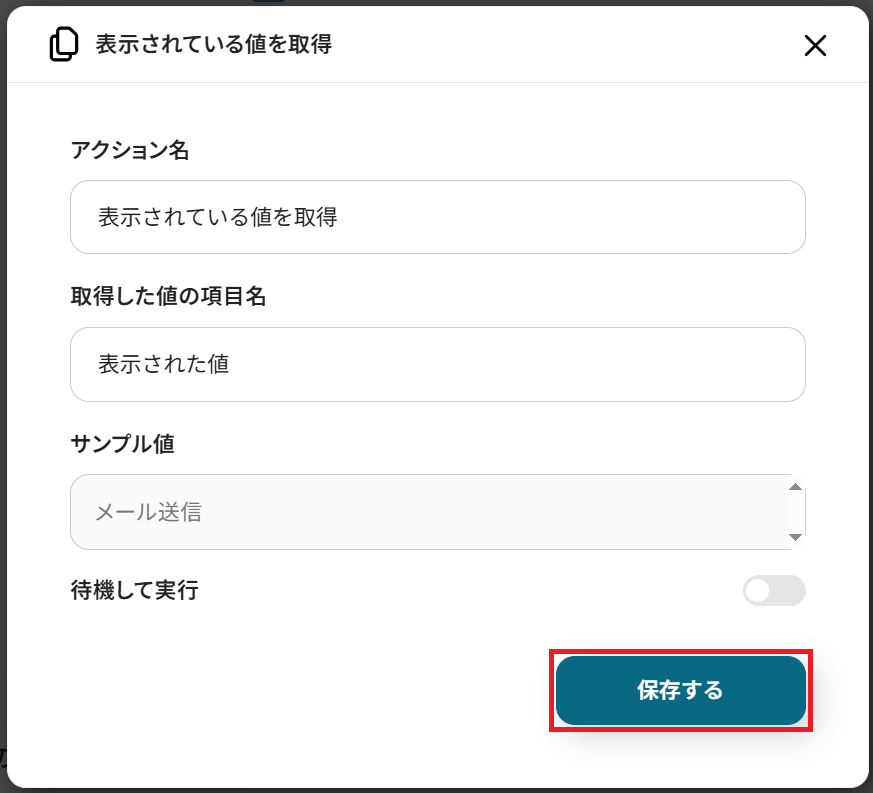Click the 取得した値の項目名 label
Viewport: 873px width, 793px height.
[168, 297]
